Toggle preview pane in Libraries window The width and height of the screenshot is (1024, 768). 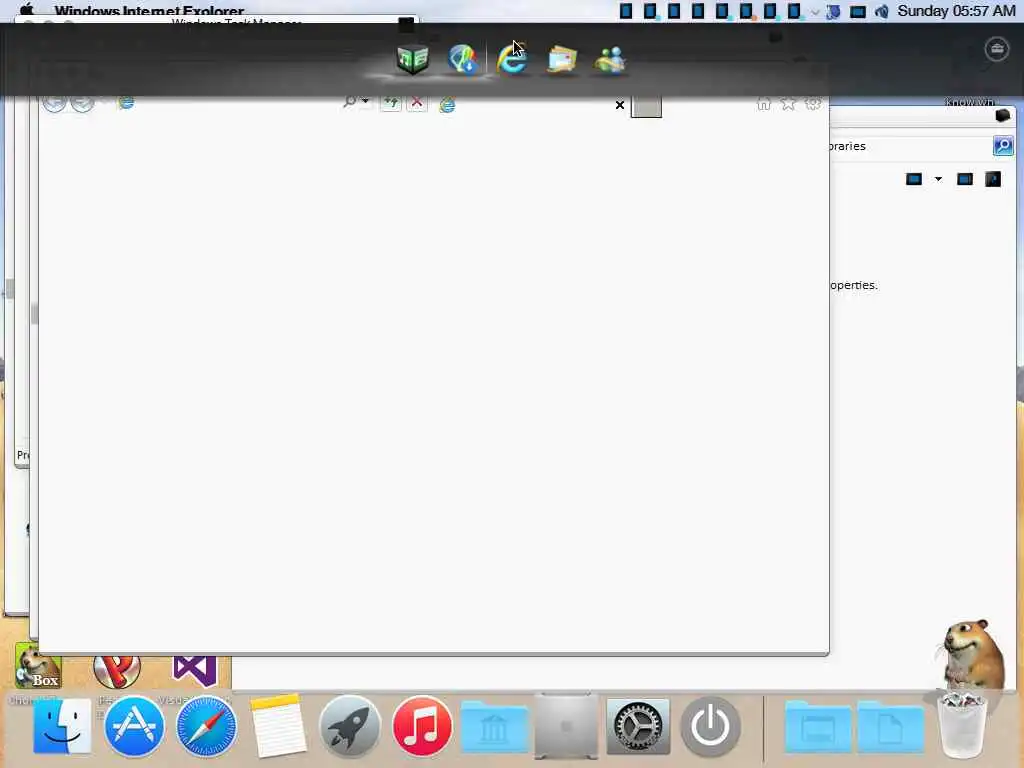coord(965,179)
